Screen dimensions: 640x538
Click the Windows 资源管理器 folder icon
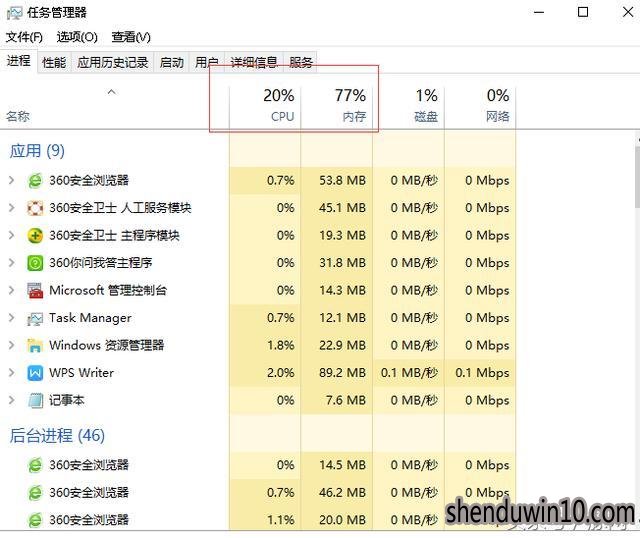(35, 345)
